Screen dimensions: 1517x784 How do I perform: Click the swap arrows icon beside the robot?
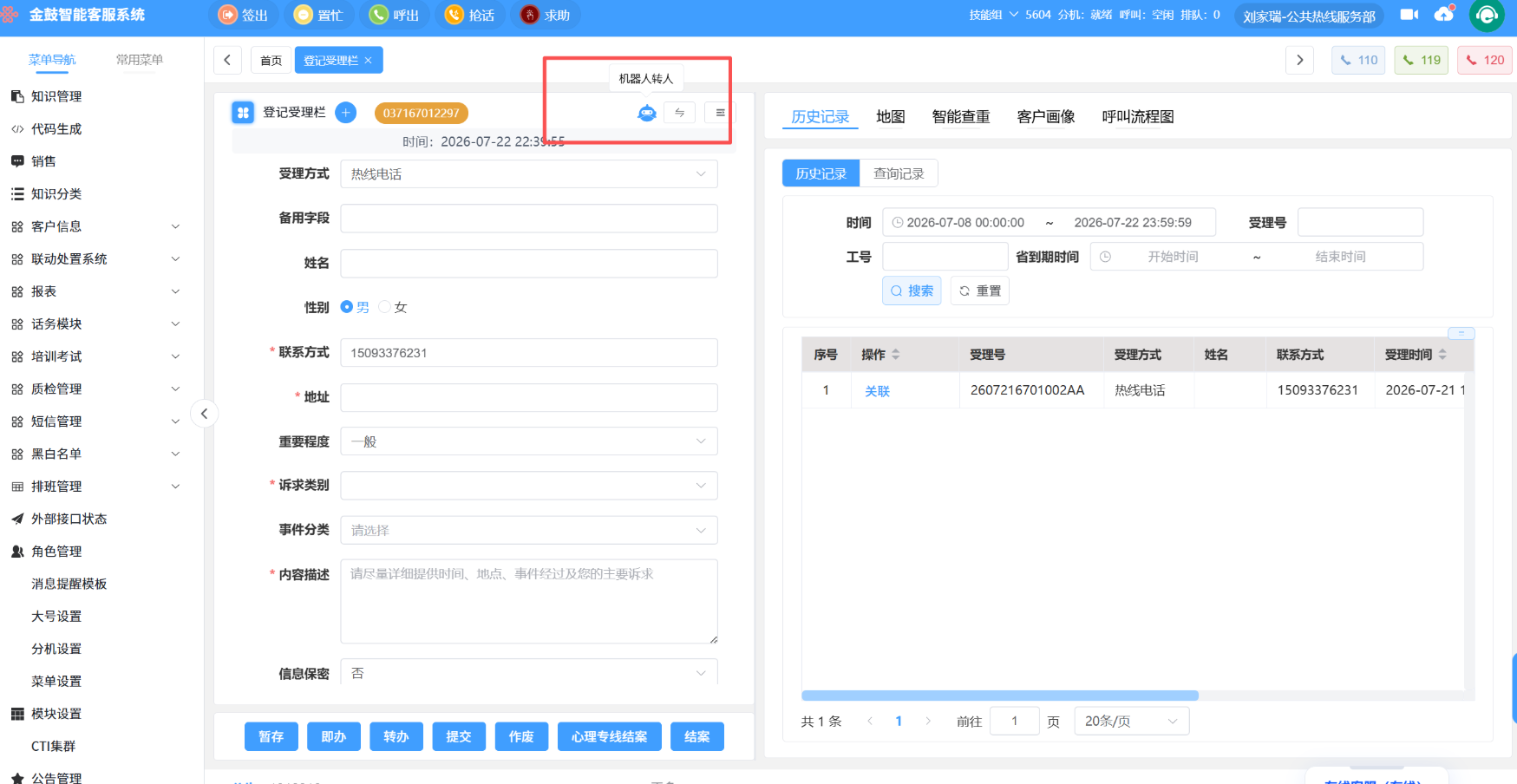680,113
